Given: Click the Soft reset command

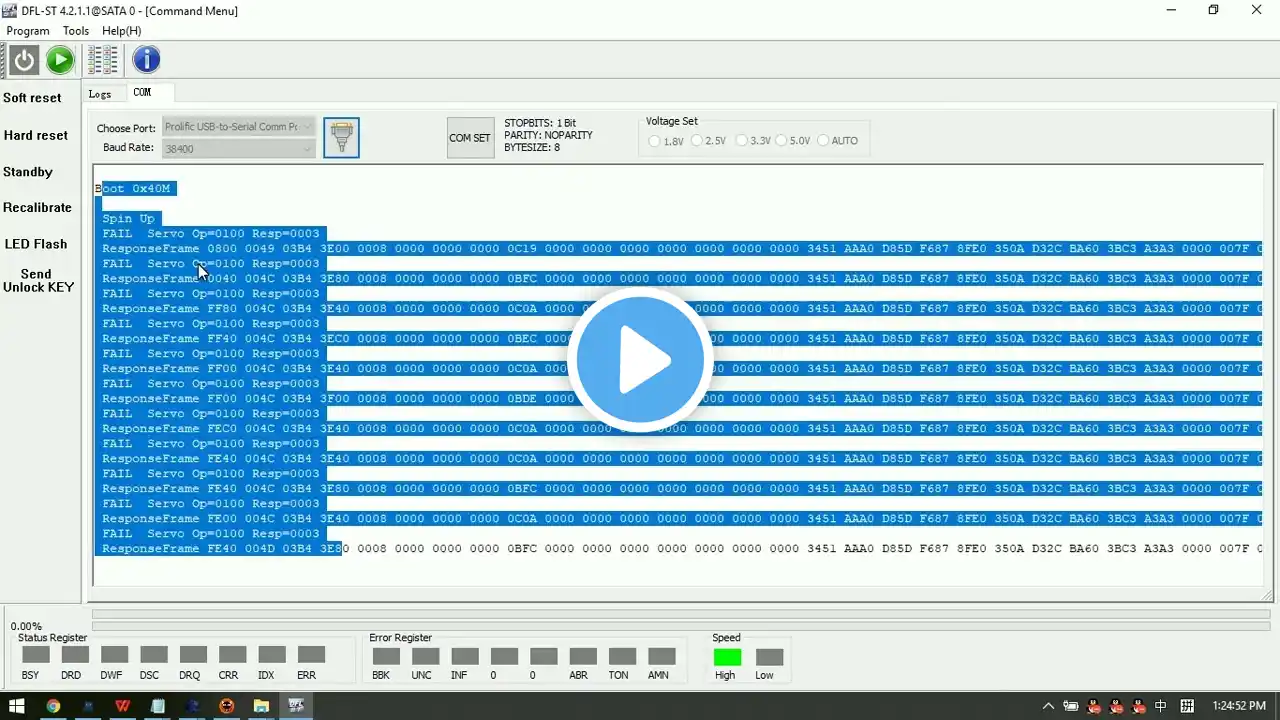Looking at the screenshot, I should click(32, 98).
